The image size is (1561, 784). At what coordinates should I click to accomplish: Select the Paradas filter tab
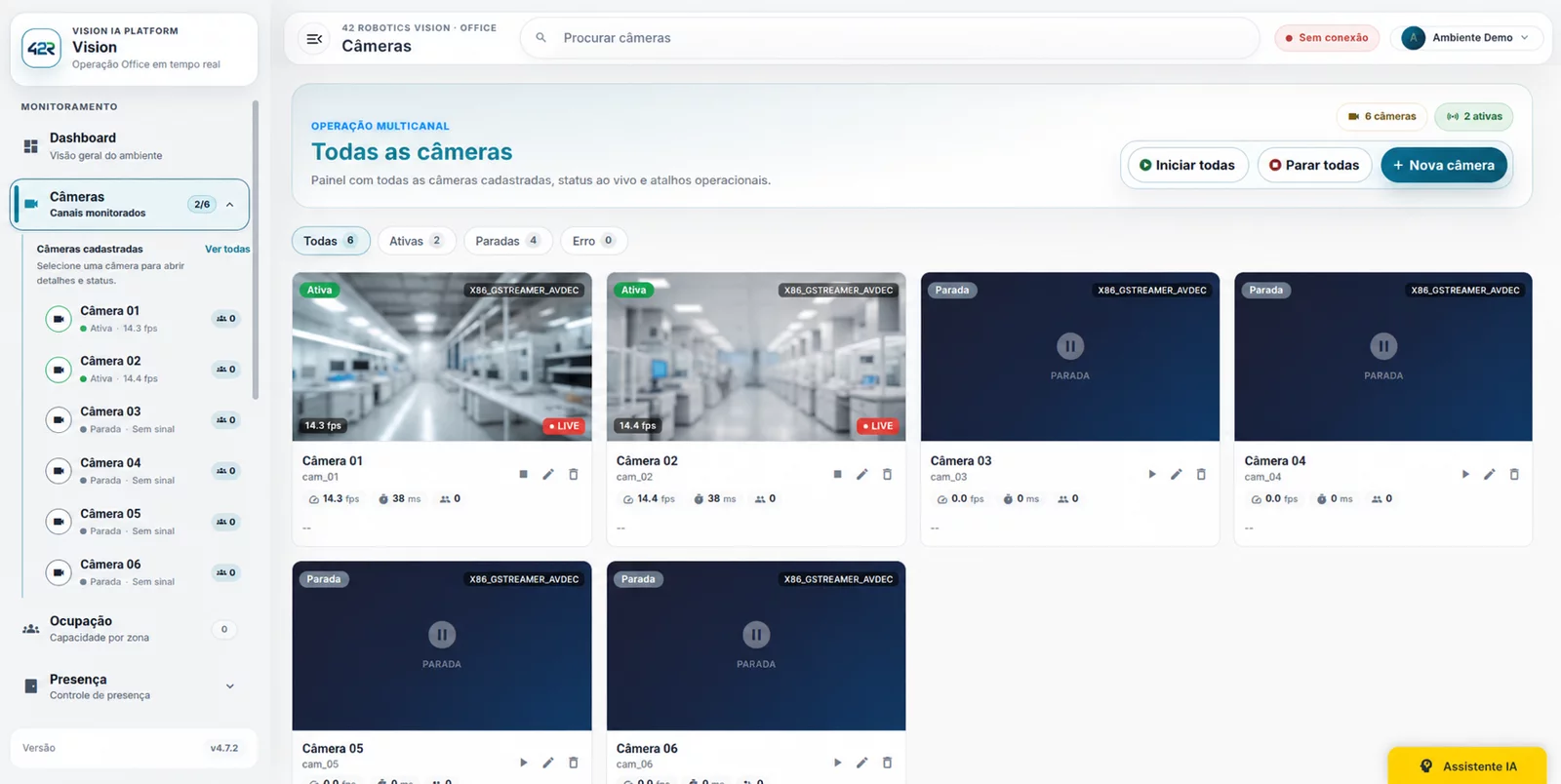coord(508,241)
